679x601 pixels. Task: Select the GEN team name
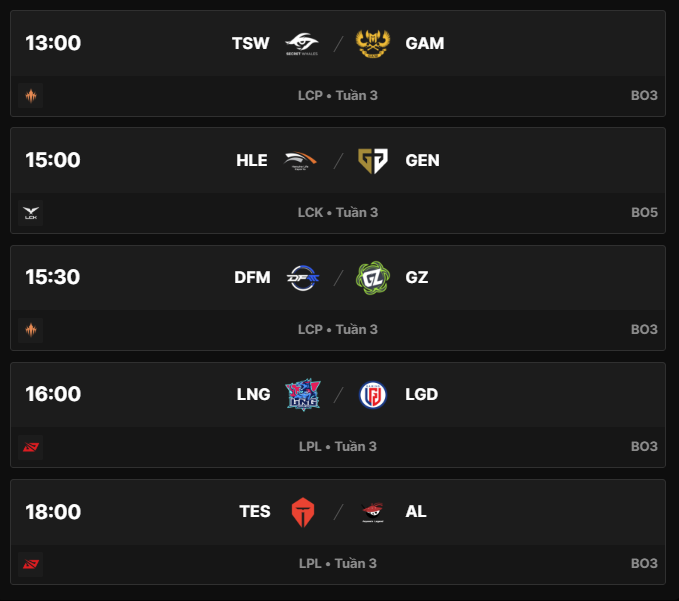(x=423, y=160)
